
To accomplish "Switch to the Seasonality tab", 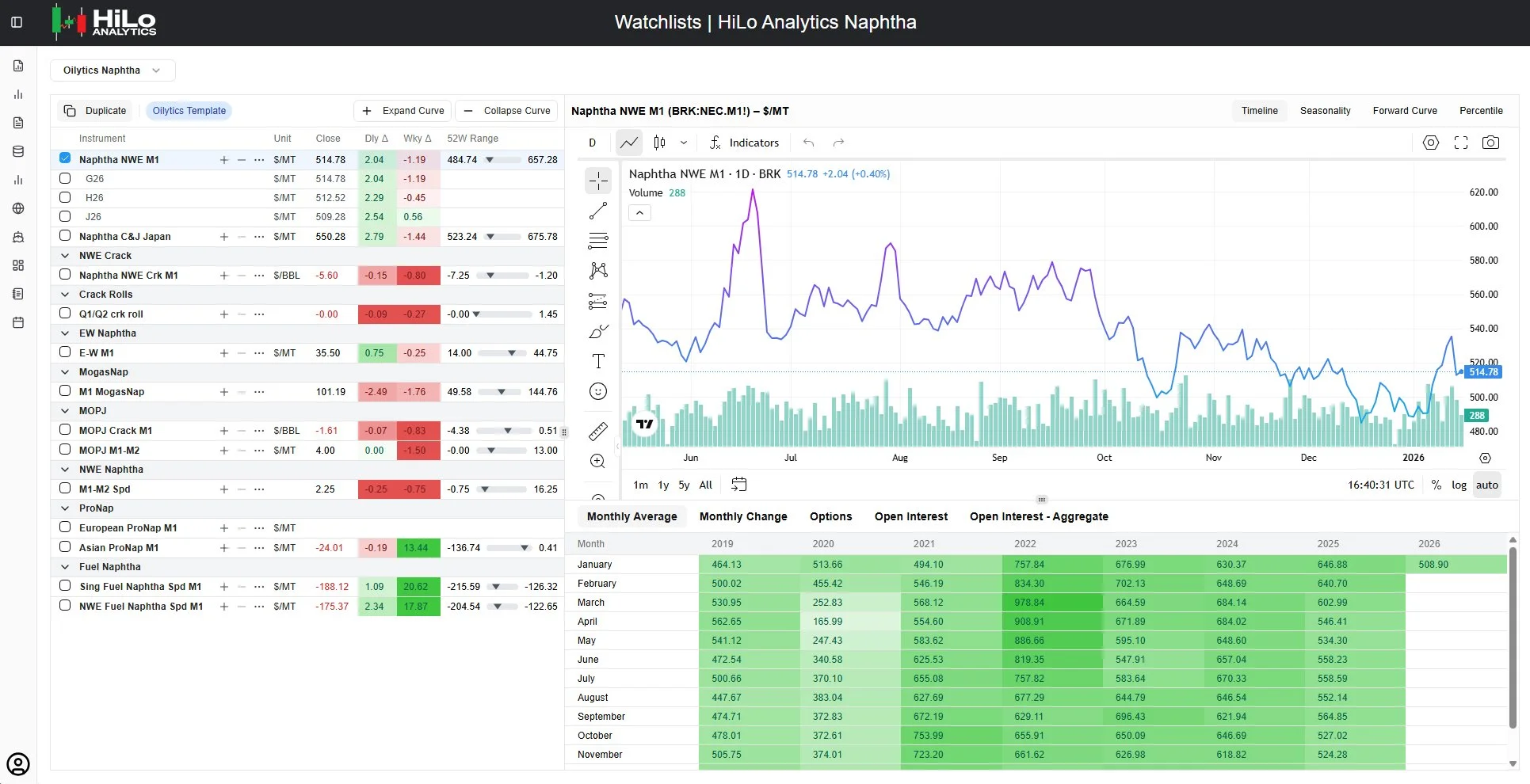I will coord(1325,111).
